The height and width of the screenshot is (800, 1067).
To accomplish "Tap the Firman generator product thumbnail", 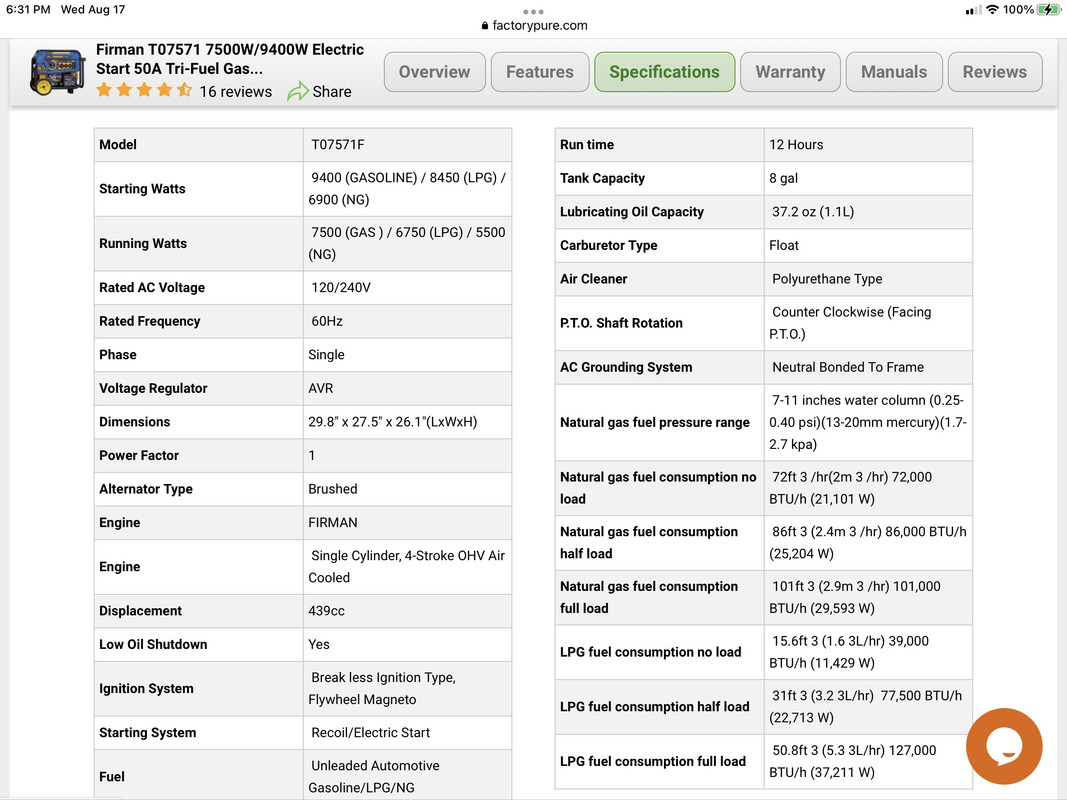I will click(x=57, y=71).
